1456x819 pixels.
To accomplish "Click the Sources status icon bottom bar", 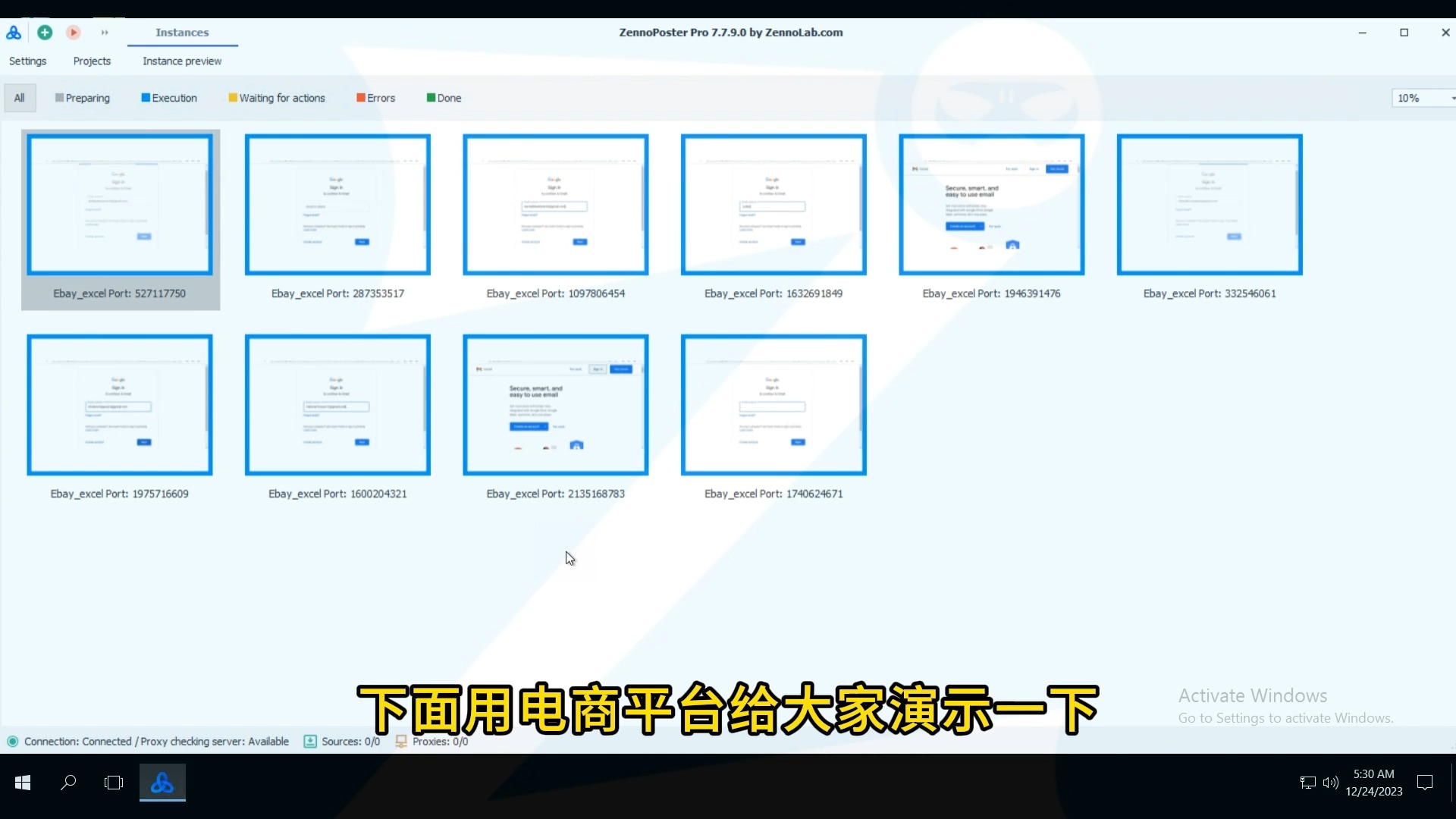I will [x=311, y=741].
